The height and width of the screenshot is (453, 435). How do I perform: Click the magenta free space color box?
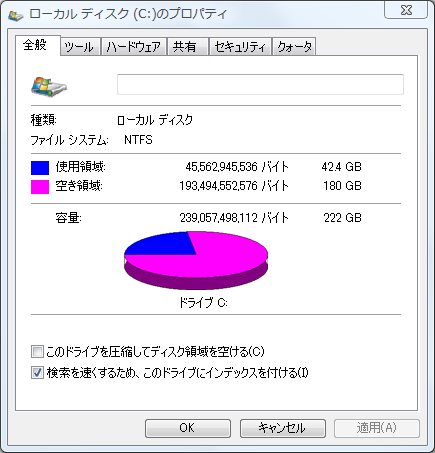(40, 187)
